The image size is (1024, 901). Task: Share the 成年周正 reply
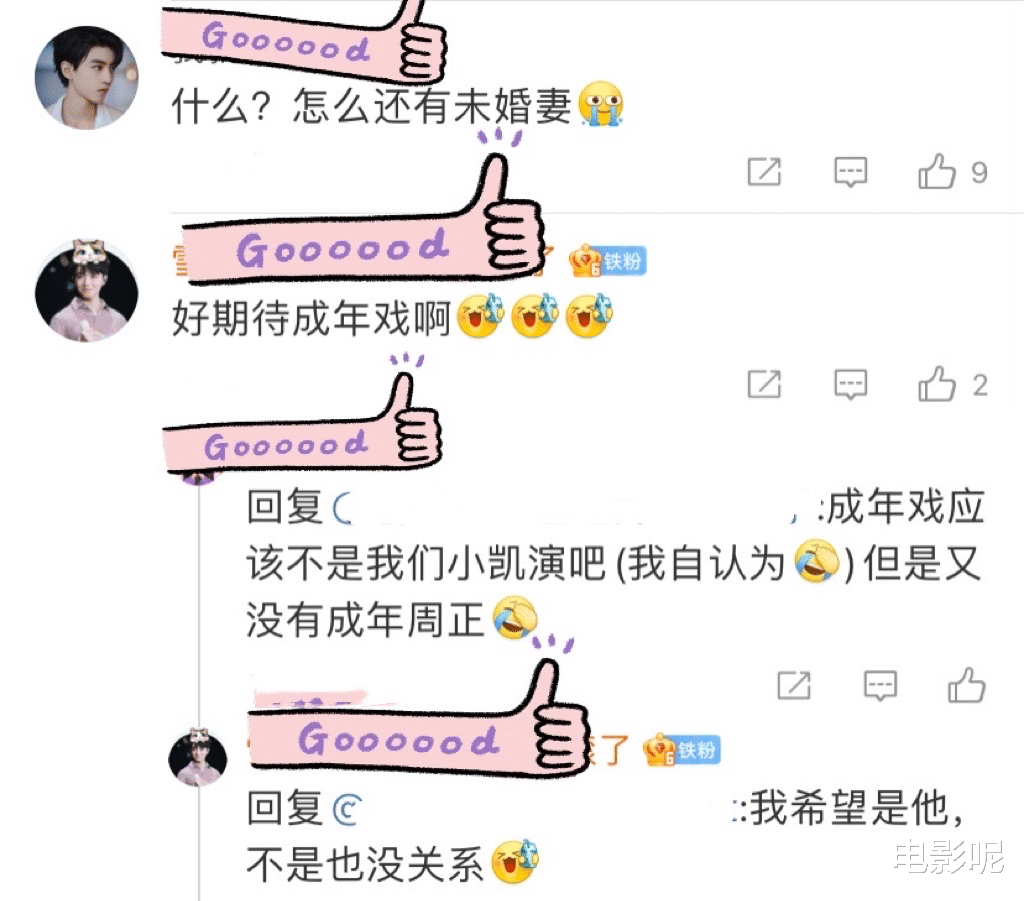793,686
